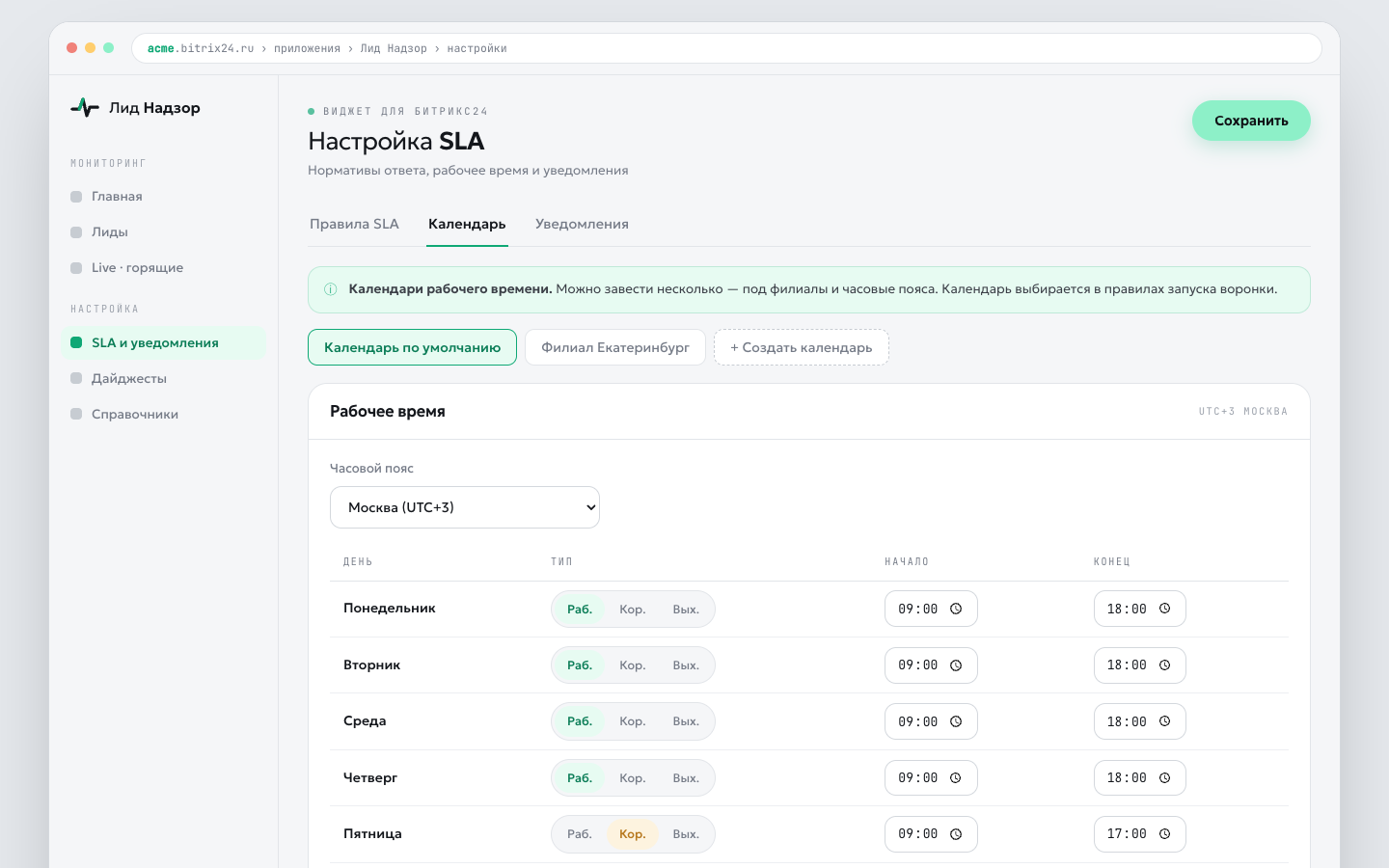Click + Создать календарь button

click(802, 347)
